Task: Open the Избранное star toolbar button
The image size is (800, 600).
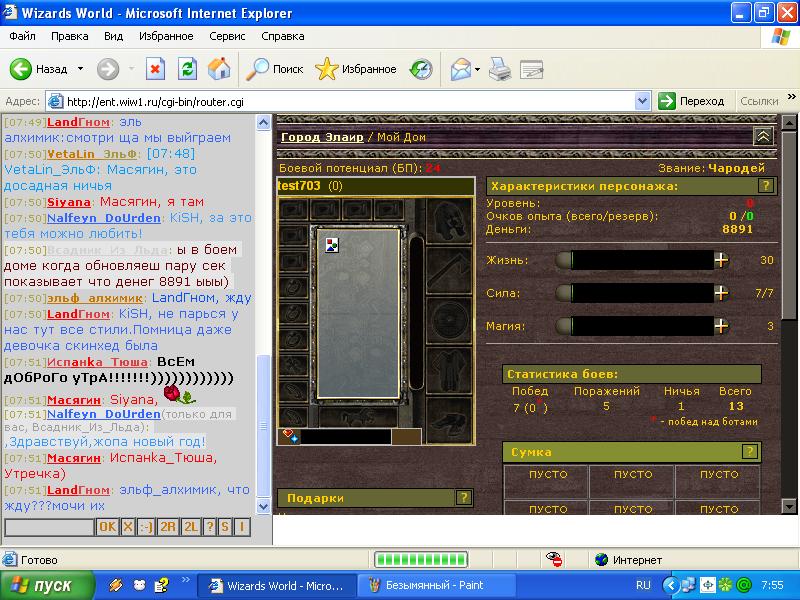Action: 356,69
